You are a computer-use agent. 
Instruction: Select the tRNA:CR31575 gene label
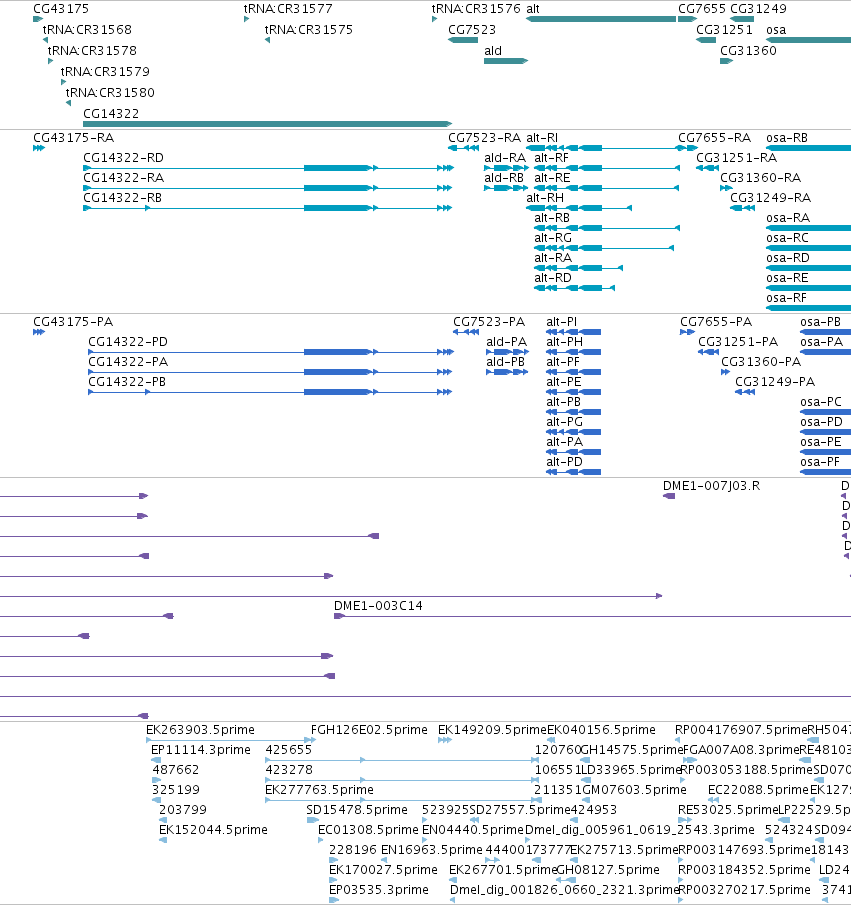[309, 29]
